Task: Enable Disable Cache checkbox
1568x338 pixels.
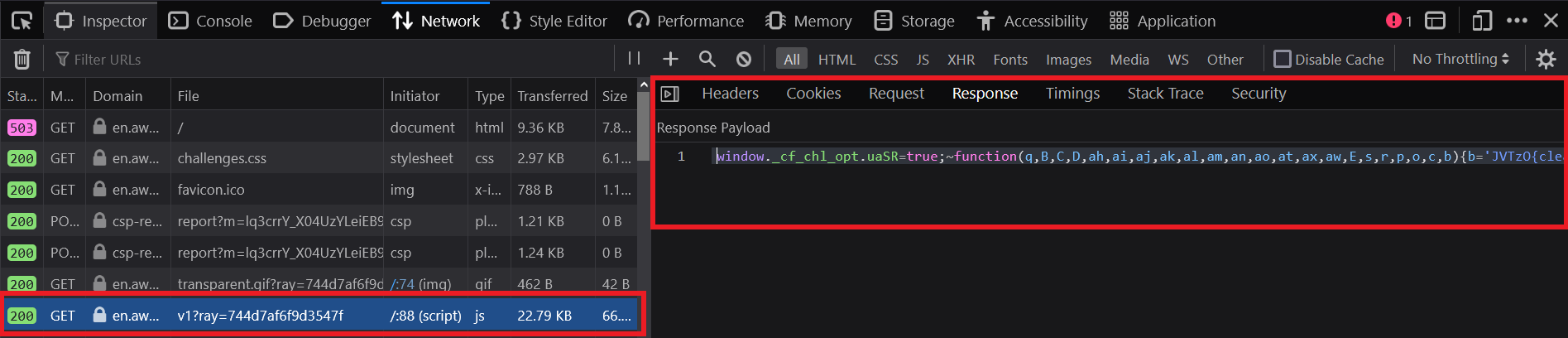Action: coord(1329,59)
